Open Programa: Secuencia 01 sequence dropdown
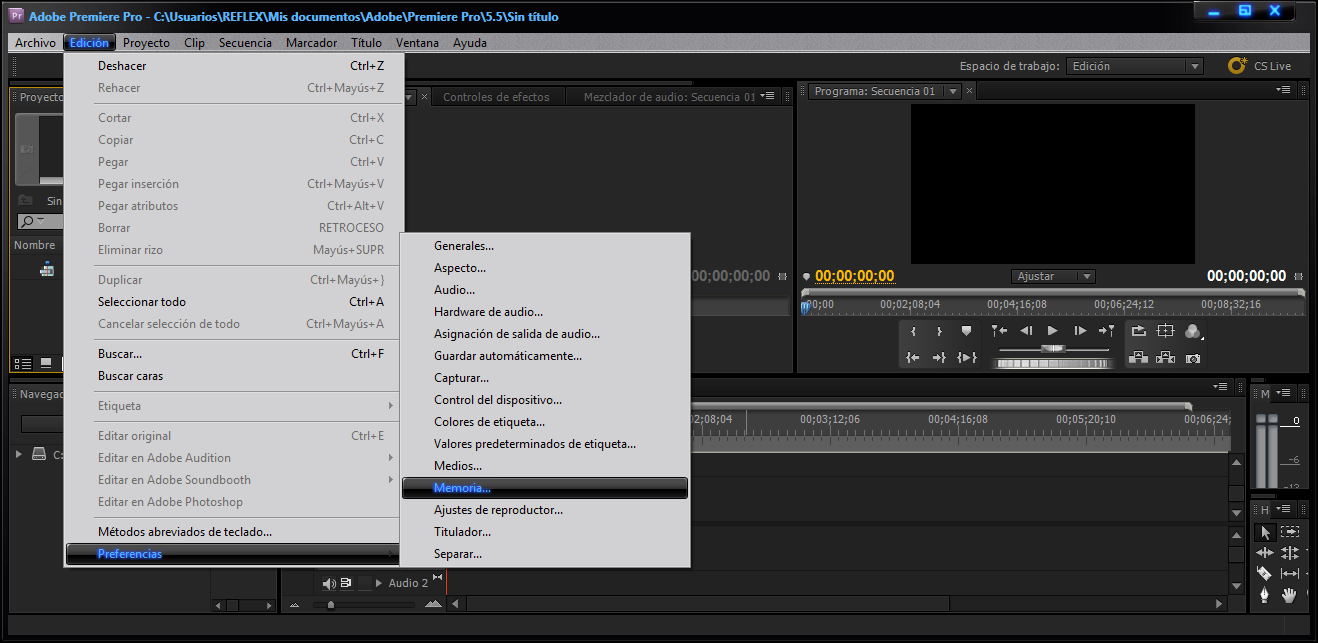 [953, 91]
